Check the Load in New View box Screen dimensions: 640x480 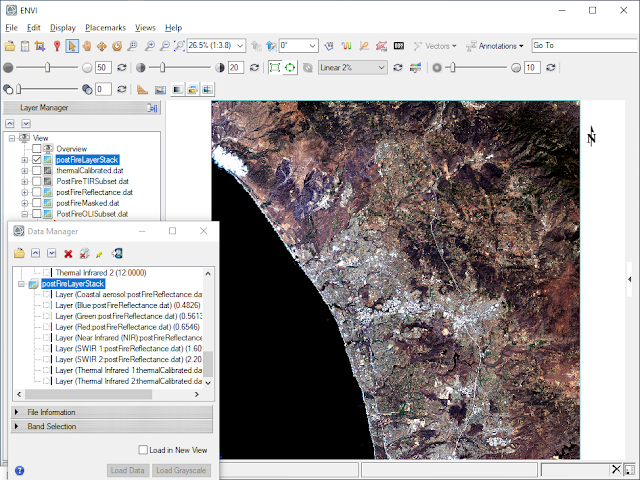pyautogui.click(x=142, y=450)
